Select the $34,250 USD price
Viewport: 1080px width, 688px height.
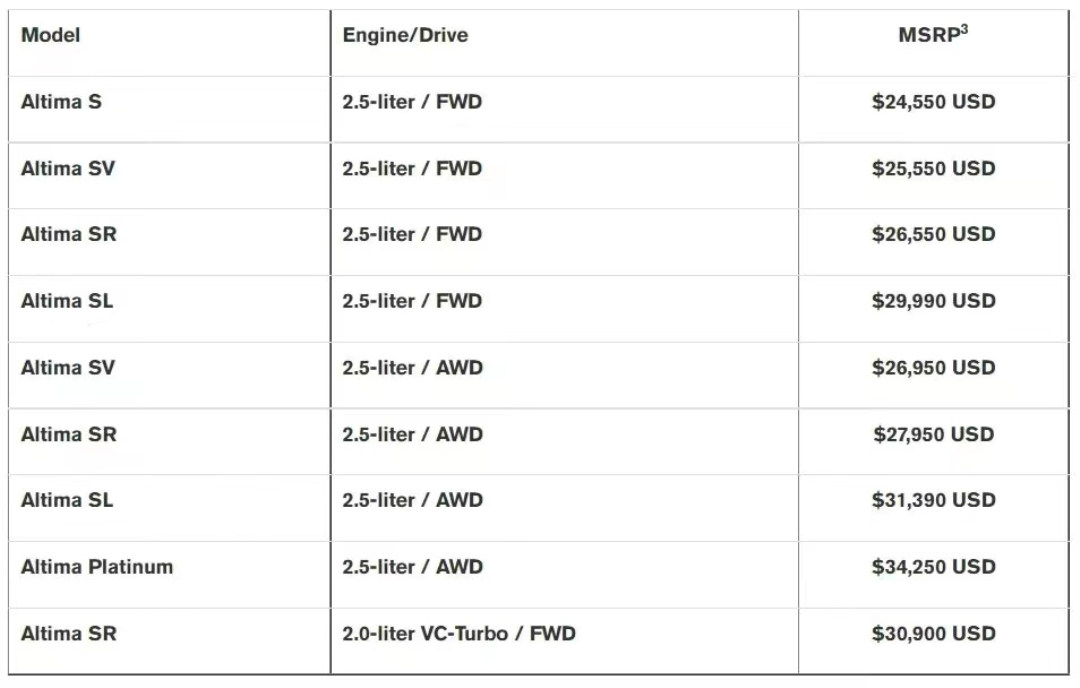[x=933, y=566]
